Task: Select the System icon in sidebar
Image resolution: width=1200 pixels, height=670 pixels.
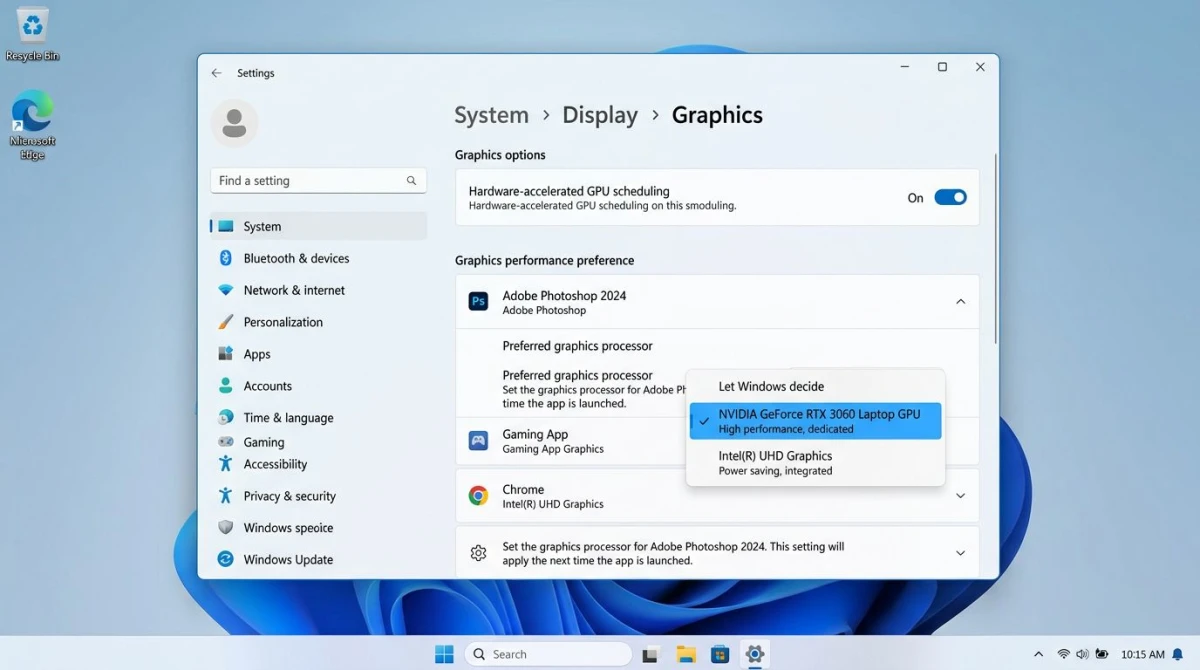Action: [x=226, y=226]
